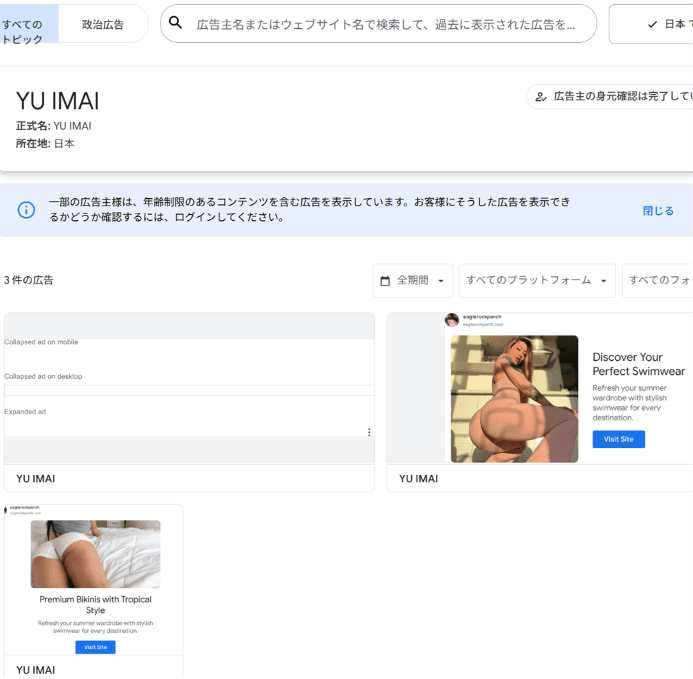Open the Premium Bikinis ad image
This screenshot has height=679, width=693.
tap(95, 554)
